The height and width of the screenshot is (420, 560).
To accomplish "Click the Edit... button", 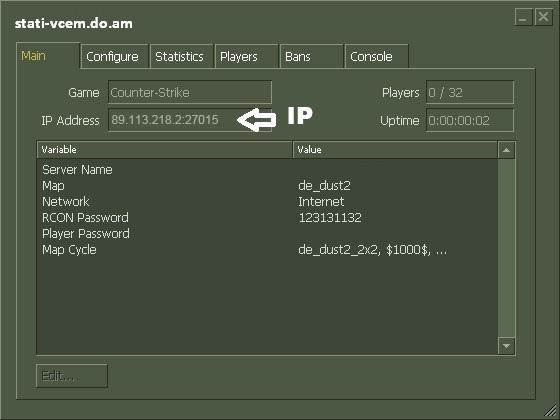I will (72, 376).
